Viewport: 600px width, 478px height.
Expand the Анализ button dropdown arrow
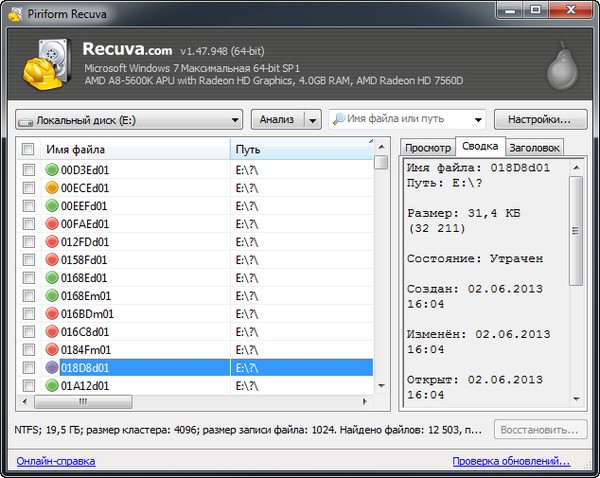312,120
